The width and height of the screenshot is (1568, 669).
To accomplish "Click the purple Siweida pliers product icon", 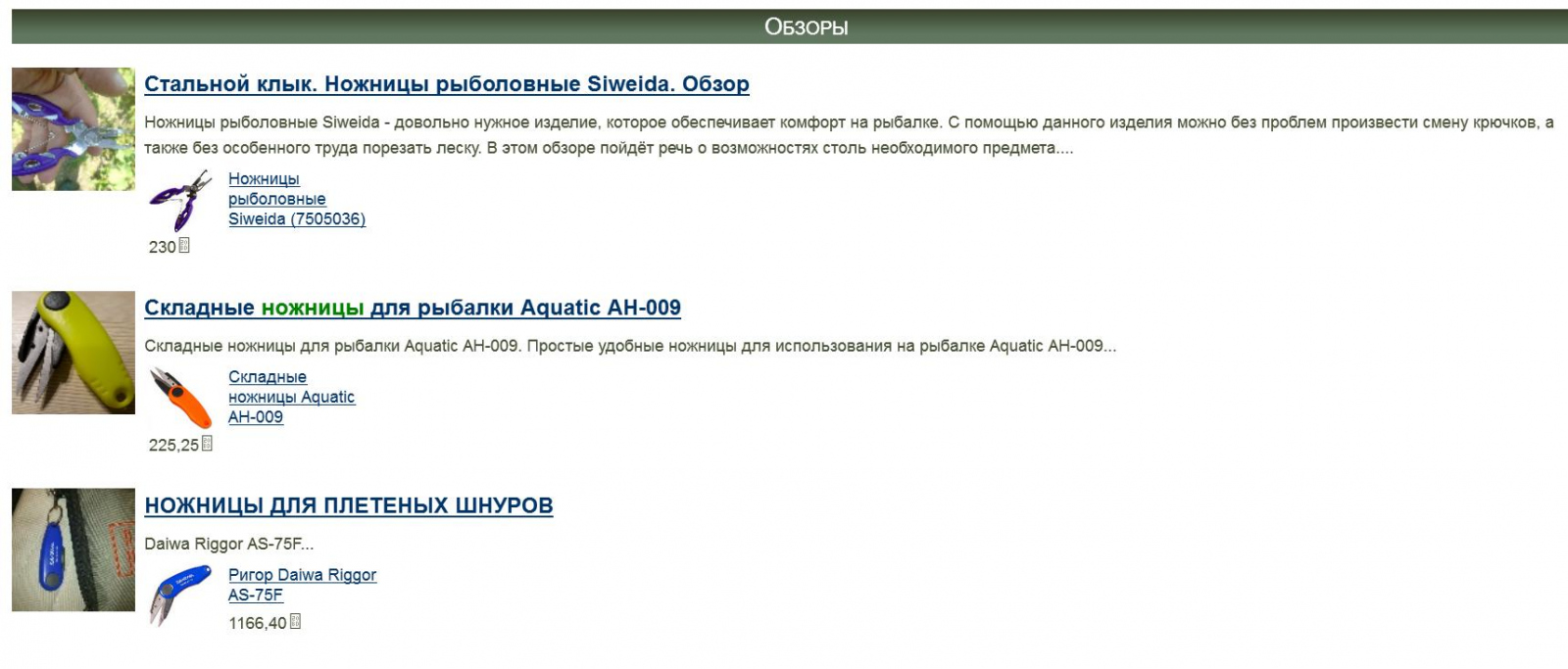I will click(x=180, y=201).
